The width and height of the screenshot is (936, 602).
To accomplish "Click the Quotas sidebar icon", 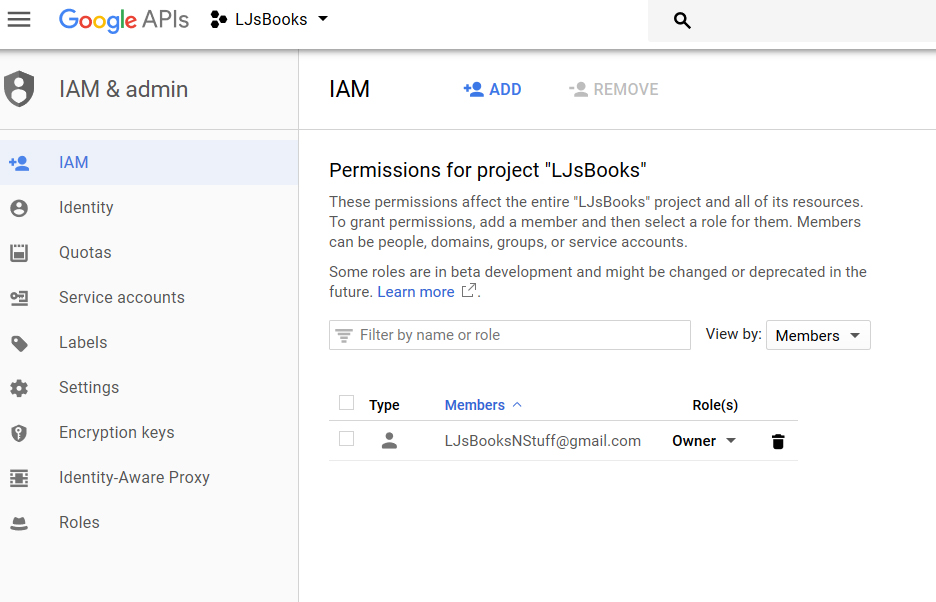I will pyautogui.click(x=19, y=253).
